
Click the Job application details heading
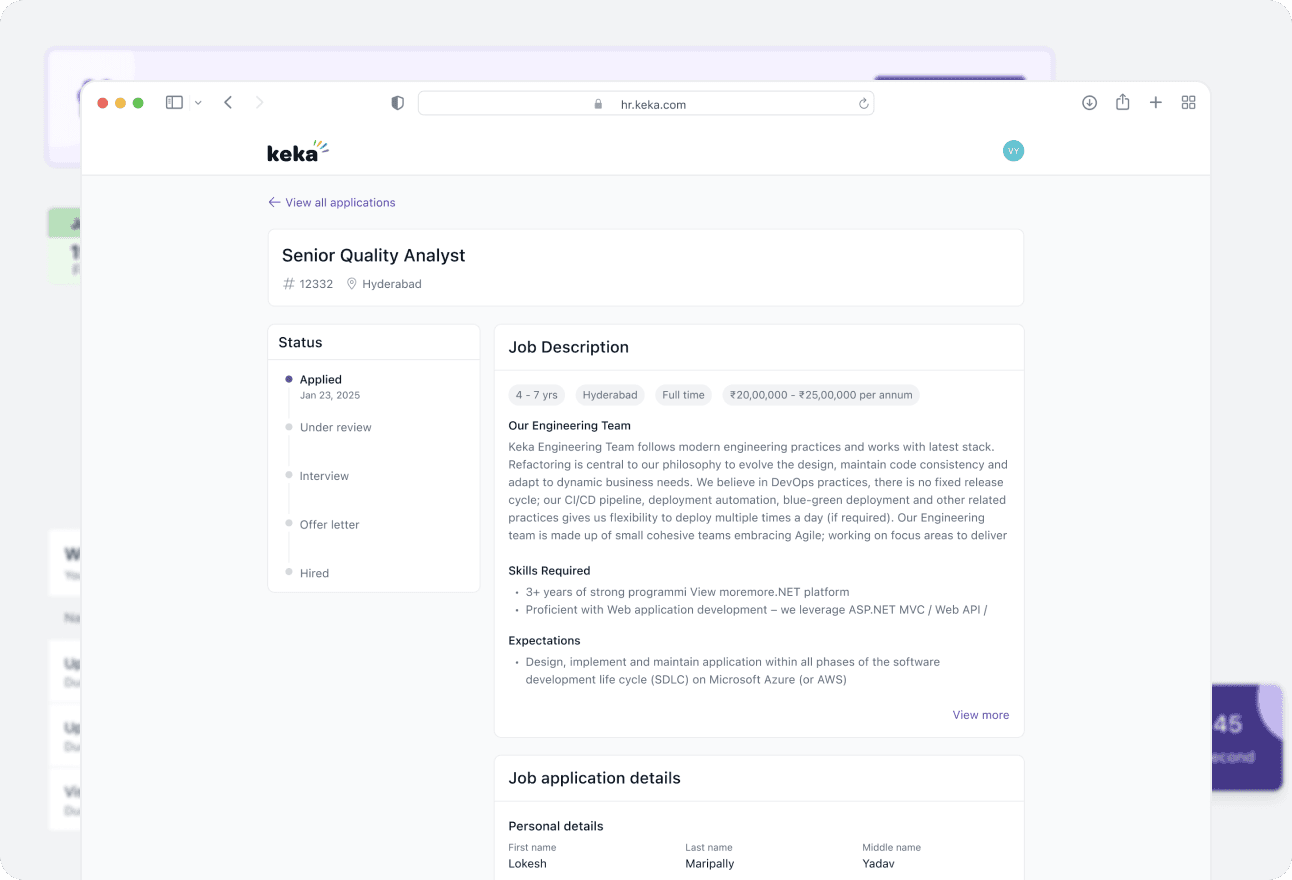[x=594, y=778]
